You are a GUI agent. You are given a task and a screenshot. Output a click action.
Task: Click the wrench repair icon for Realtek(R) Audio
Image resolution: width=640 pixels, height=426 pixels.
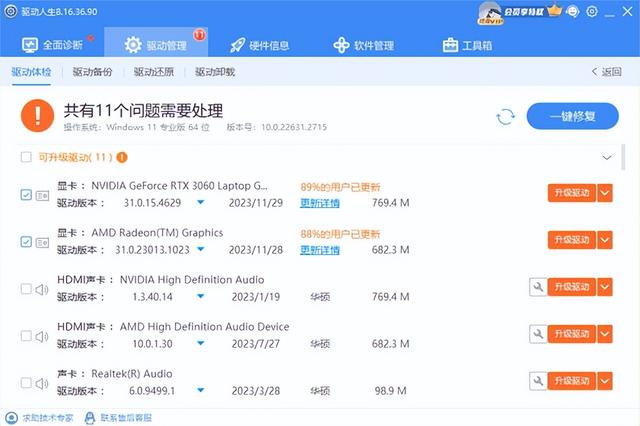pyautogui.click(x=538, y=381)
